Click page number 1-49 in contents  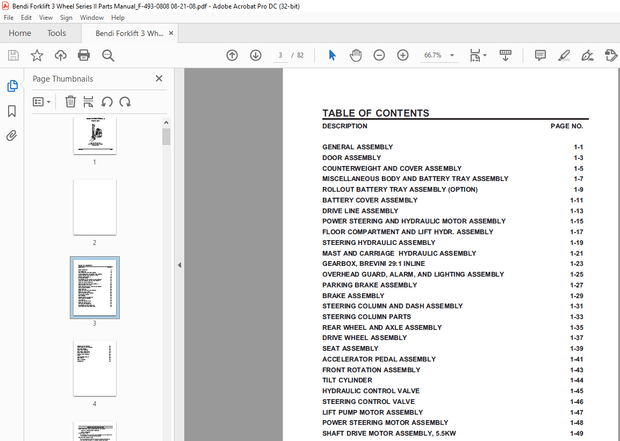pyautogui.click(x=577, y=433)
